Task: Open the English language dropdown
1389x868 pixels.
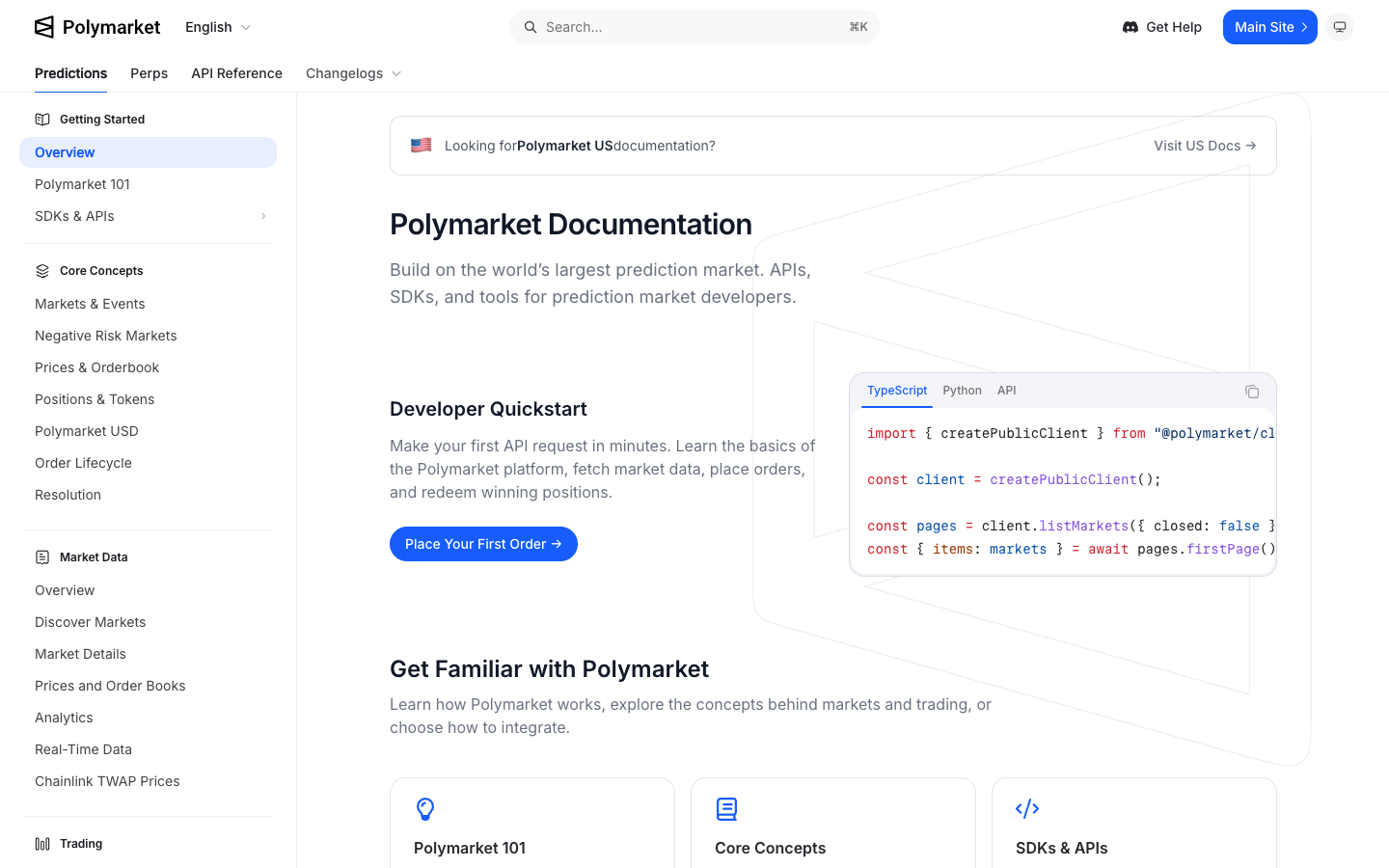Action: point(218,27)
